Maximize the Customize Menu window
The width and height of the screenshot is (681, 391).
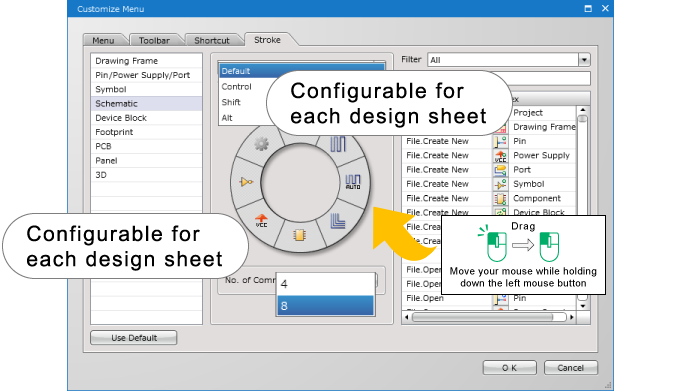pyautogui.click(x=588, y=8)
